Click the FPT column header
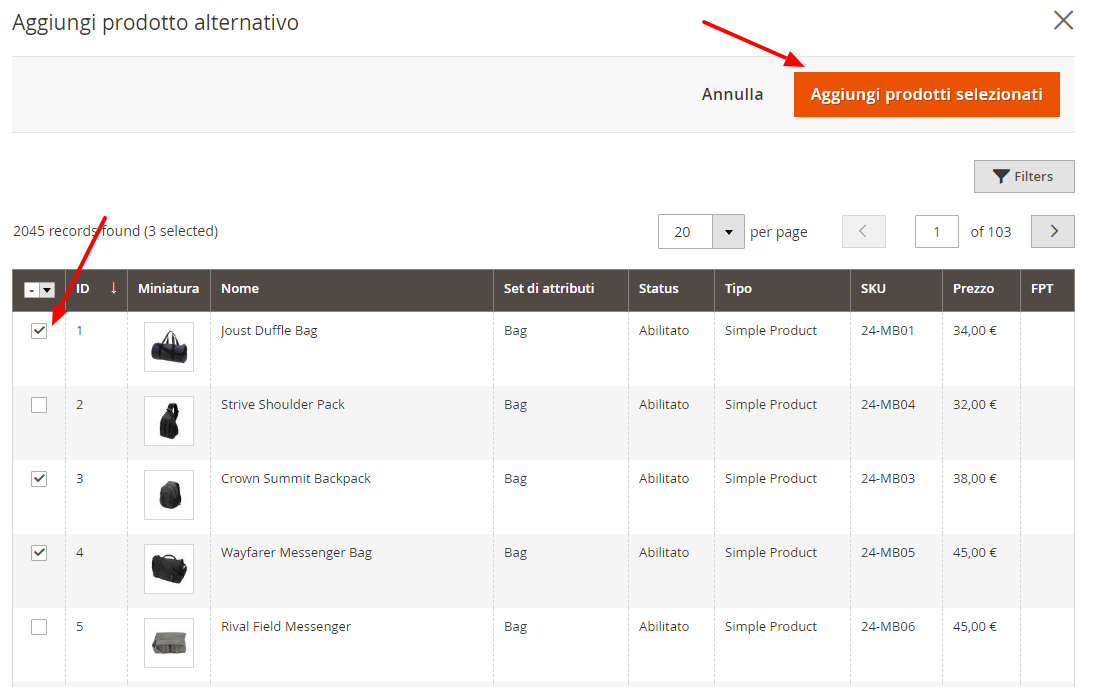This screenshot has width=1101, height=687. coord(1047,289)
